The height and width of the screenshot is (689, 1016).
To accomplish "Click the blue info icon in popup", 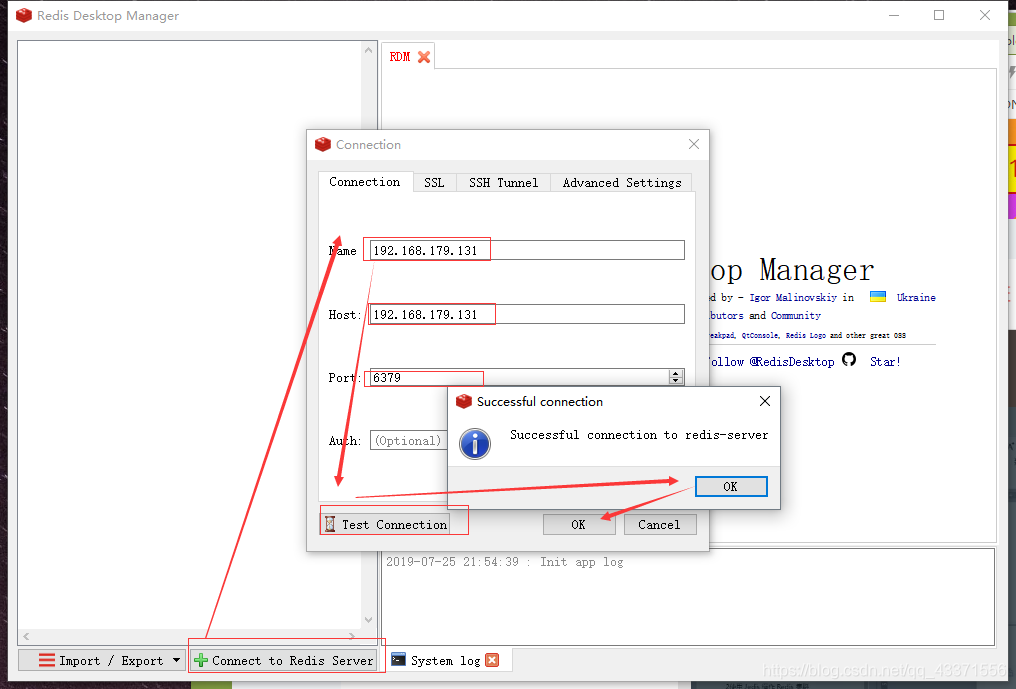I will pyautogui.click(x=475, y=444).
